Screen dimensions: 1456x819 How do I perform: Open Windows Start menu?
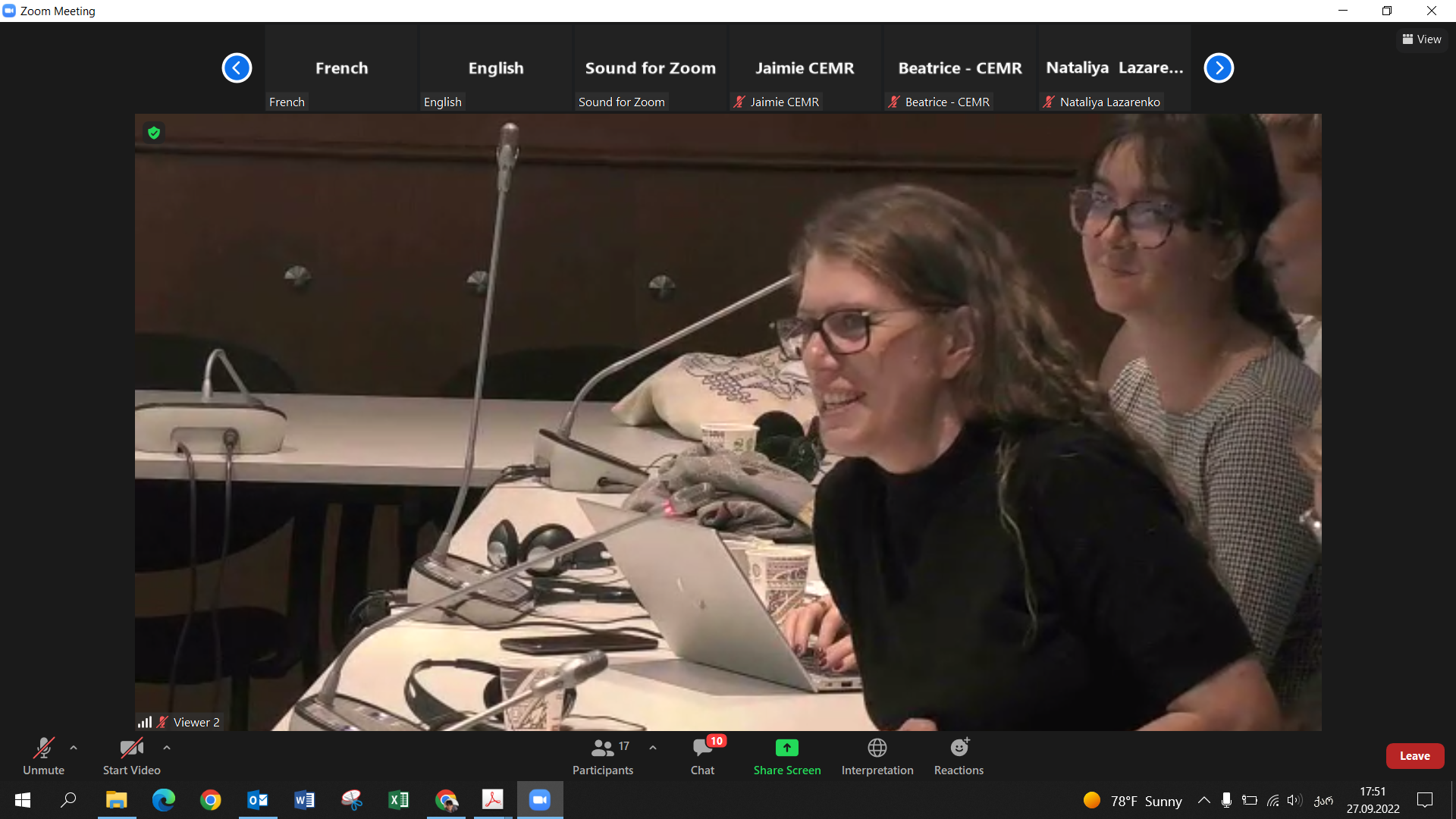pyautogui.click(x=23, y=800)
